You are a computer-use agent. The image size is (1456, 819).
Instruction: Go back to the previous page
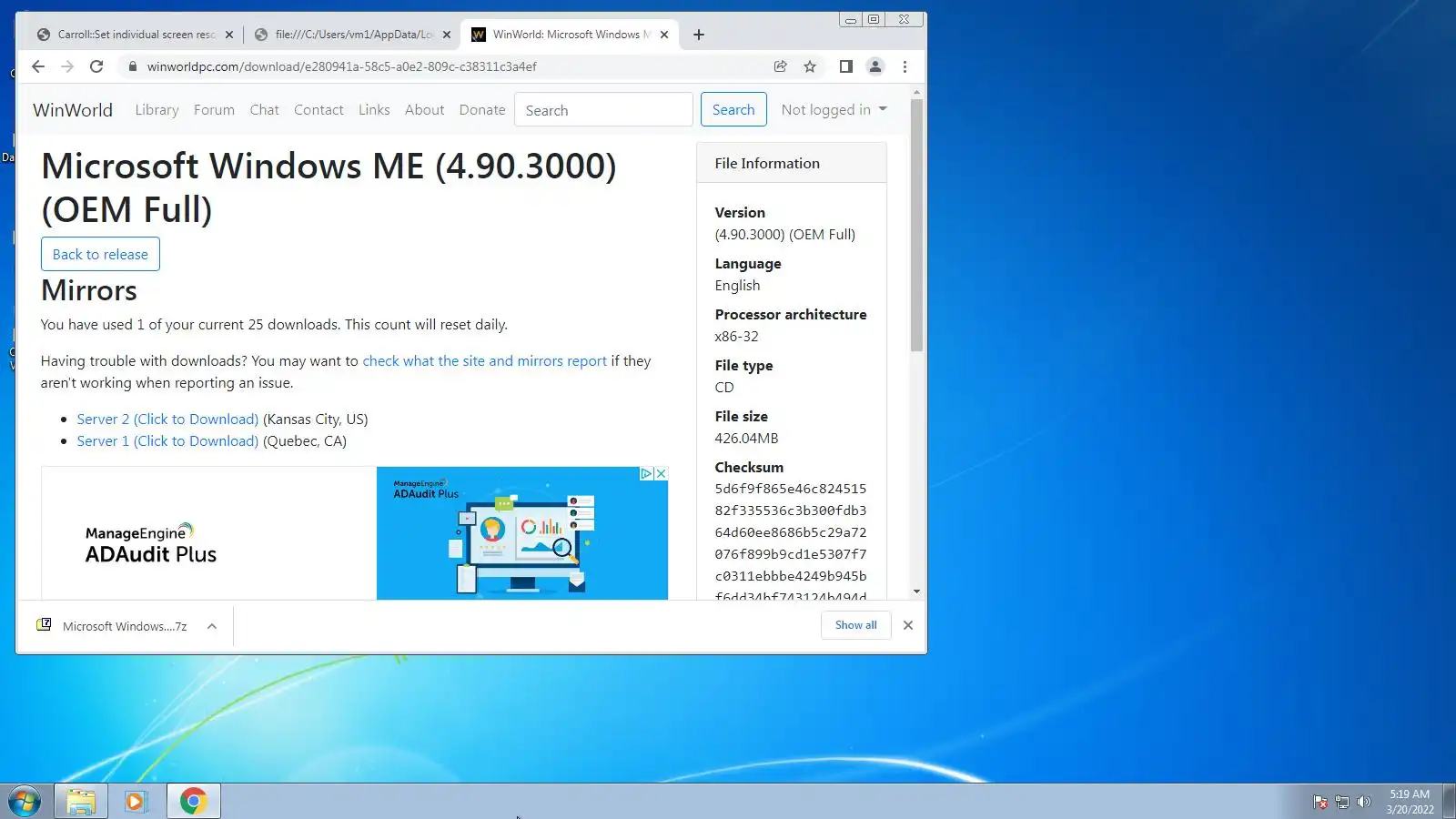click(x=38, y=66)
